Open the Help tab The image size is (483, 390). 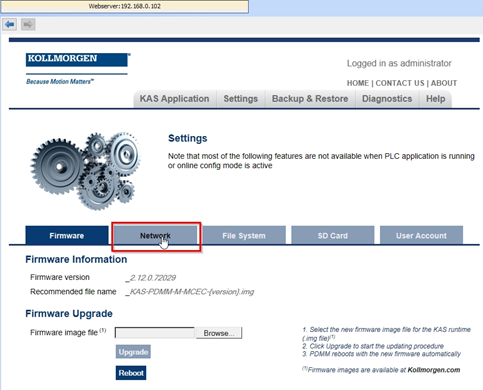point(436,99)
